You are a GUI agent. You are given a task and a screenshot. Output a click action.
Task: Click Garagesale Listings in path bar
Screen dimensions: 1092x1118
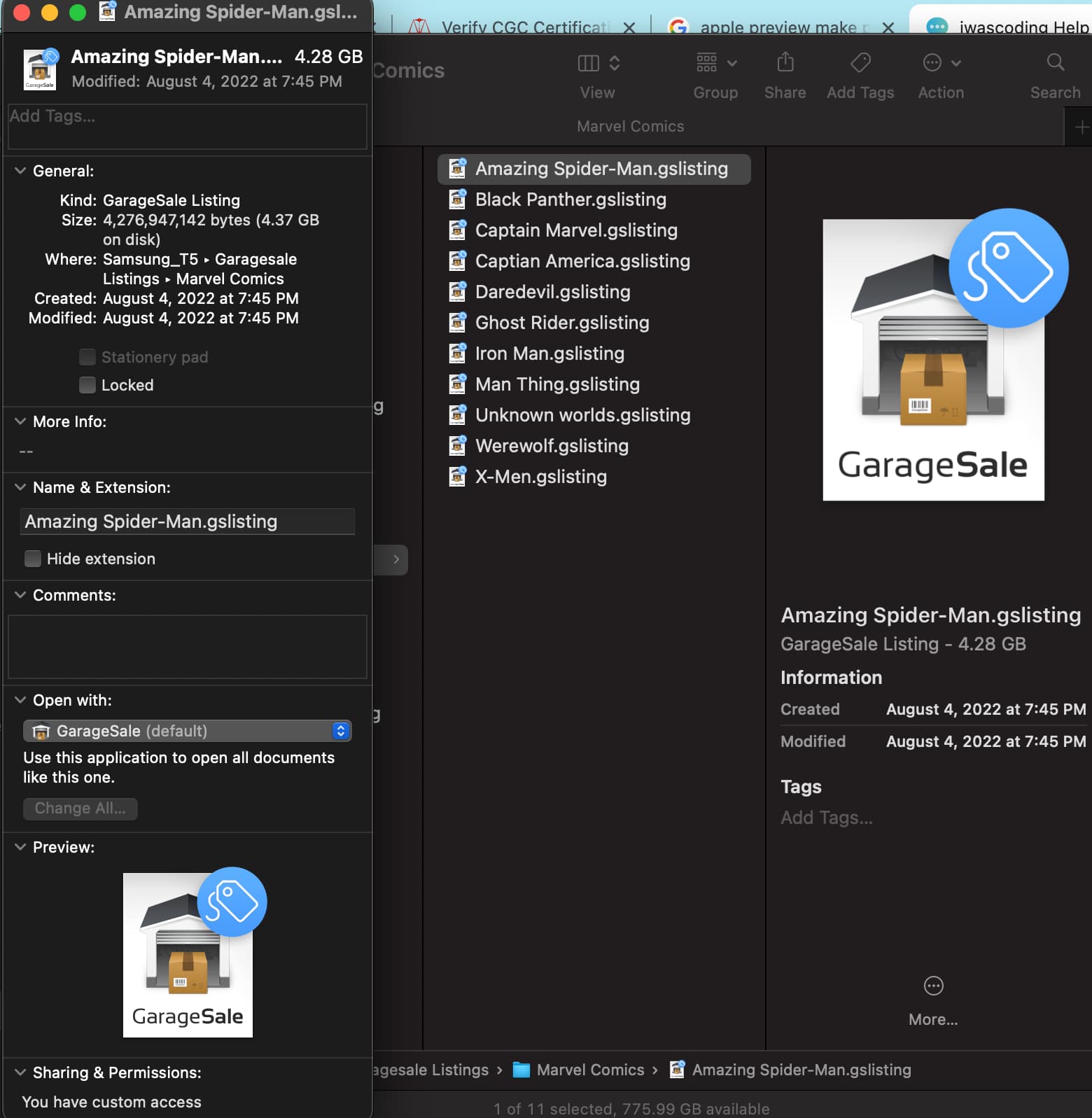click(431, 1070)
